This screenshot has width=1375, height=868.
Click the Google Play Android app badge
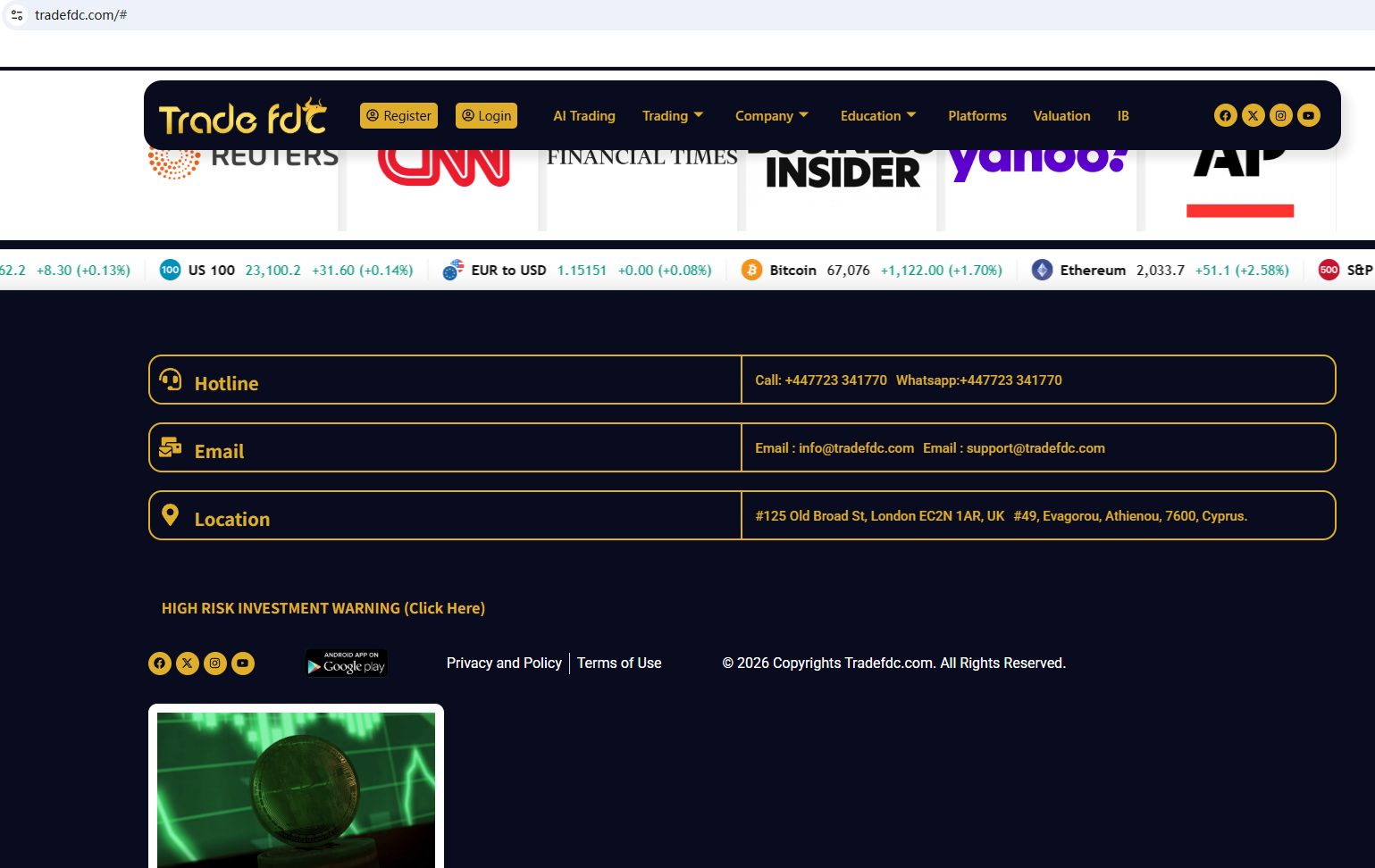click(347, 663)
